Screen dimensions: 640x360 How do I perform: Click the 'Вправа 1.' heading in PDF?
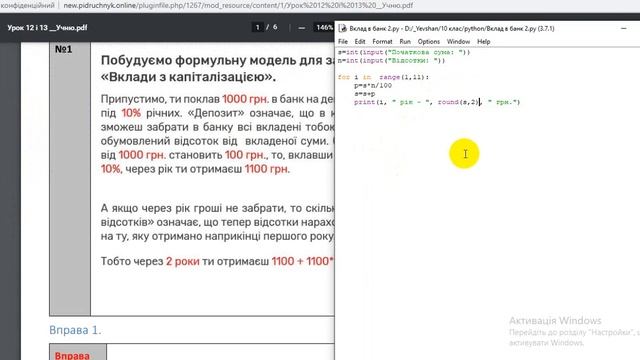[75, 330]
